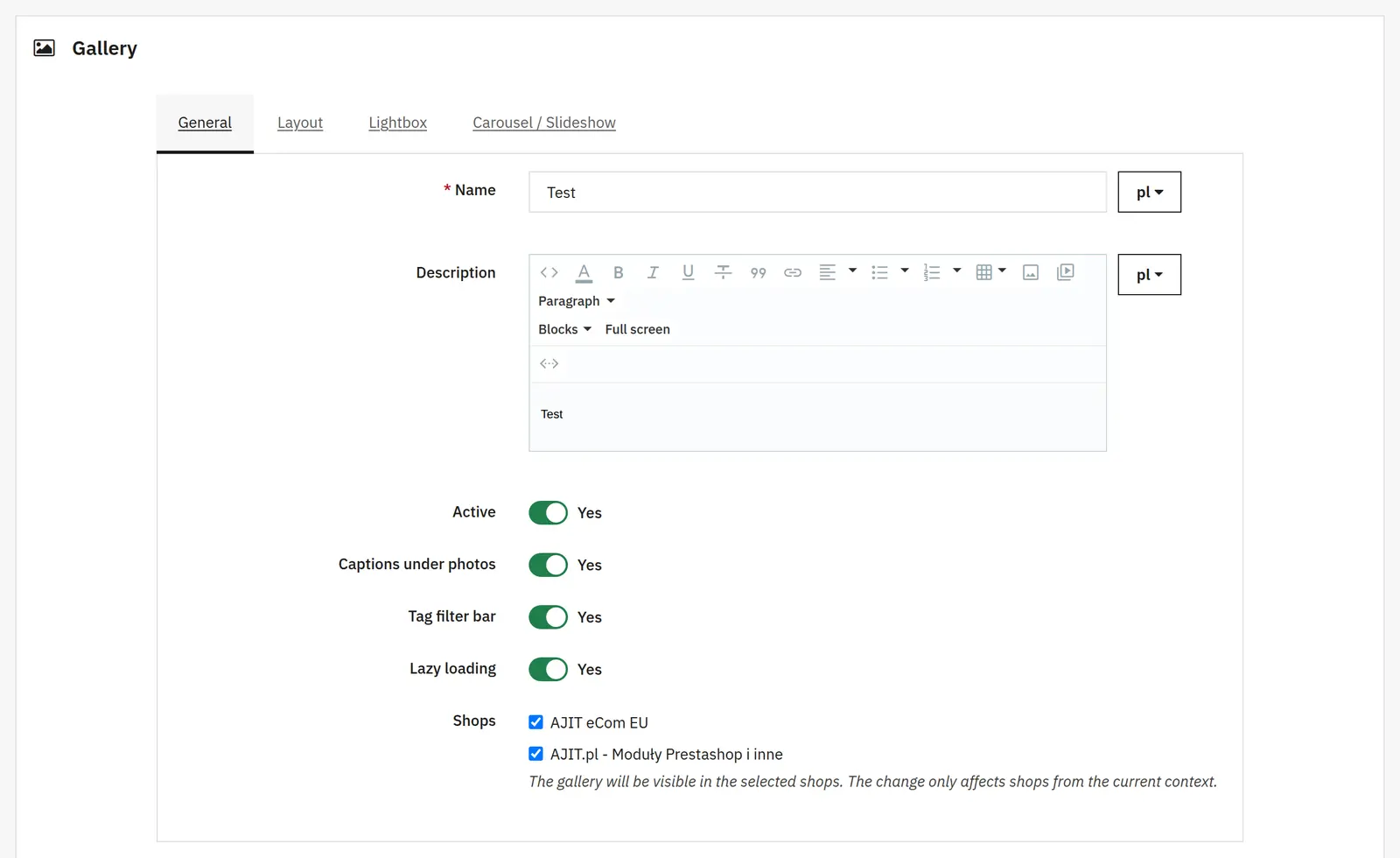The image size is (1400, 858).
Task: Uncheck AJIT.pl - Moduły Prestashop i inne checkbox
Action: click(535, 754)
